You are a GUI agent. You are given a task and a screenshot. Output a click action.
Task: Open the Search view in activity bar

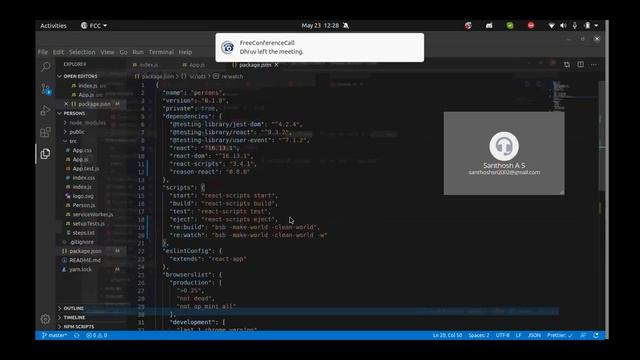tap(46, 67)
